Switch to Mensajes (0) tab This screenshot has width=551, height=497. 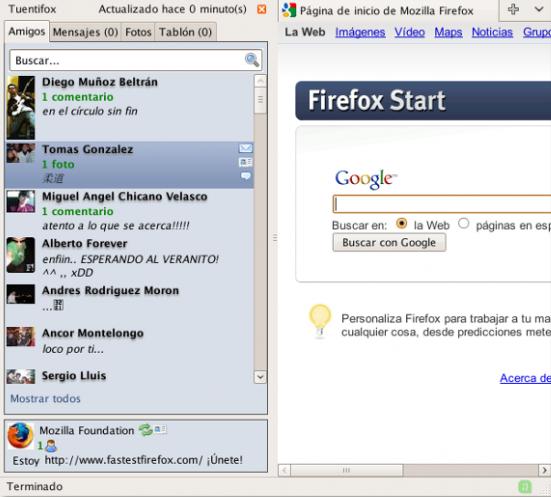85,32
